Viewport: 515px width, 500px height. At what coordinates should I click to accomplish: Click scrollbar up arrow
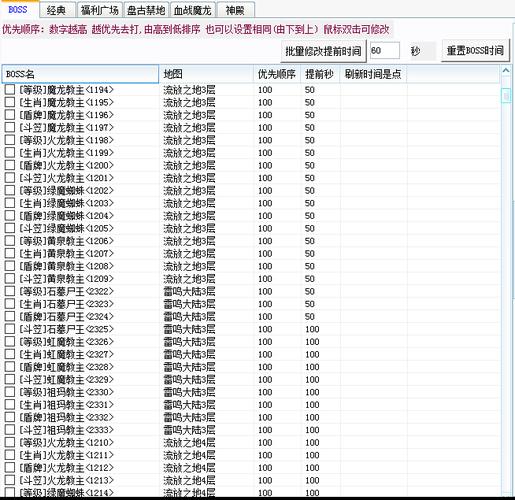506,71
